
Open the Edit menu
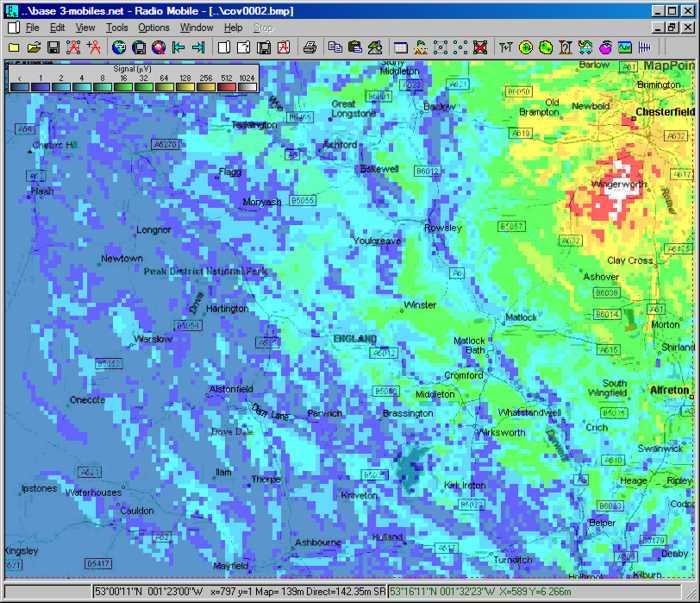57,28
